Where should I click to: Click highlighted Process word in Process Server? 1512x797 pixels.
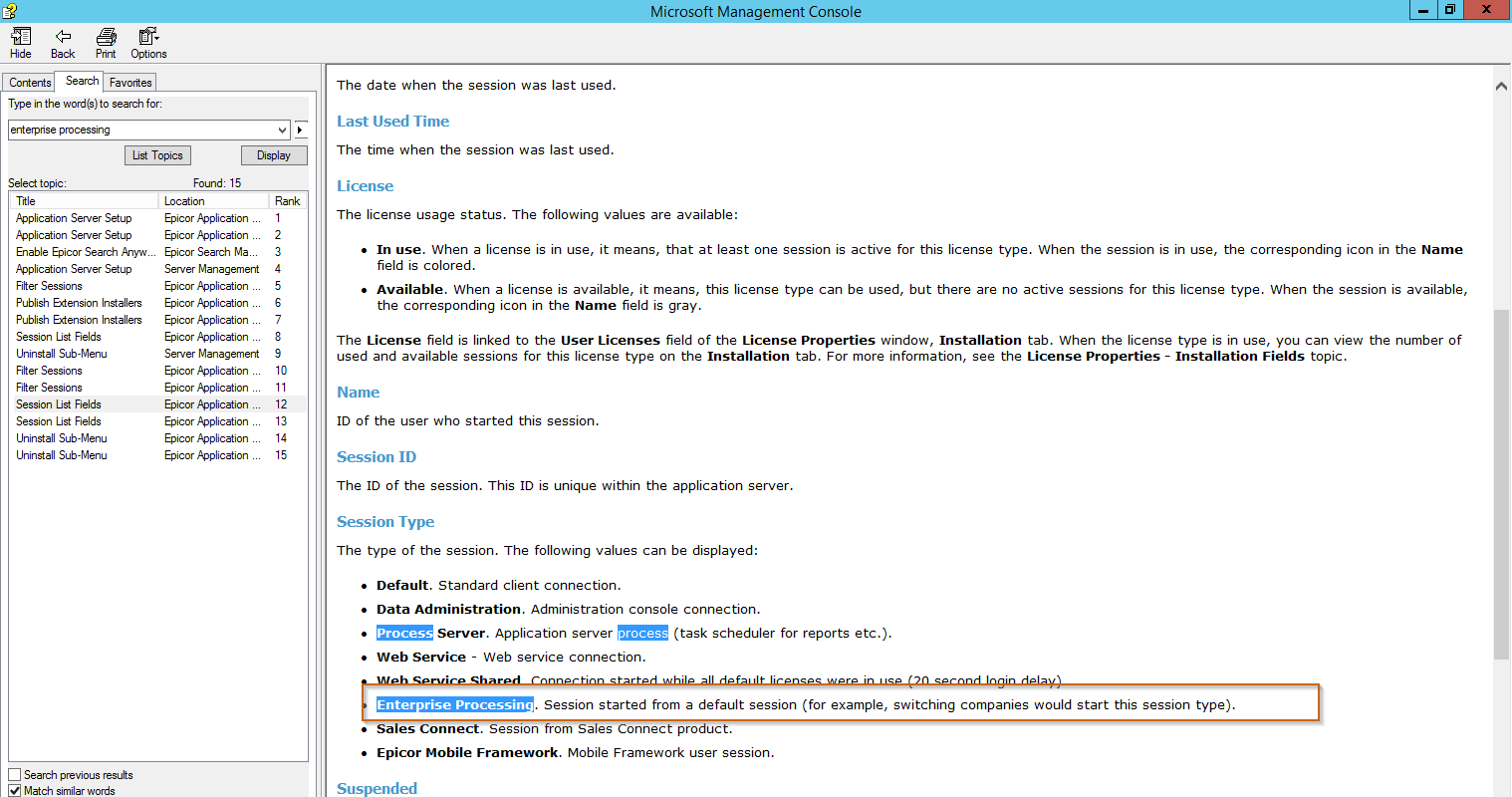point(404,634)
